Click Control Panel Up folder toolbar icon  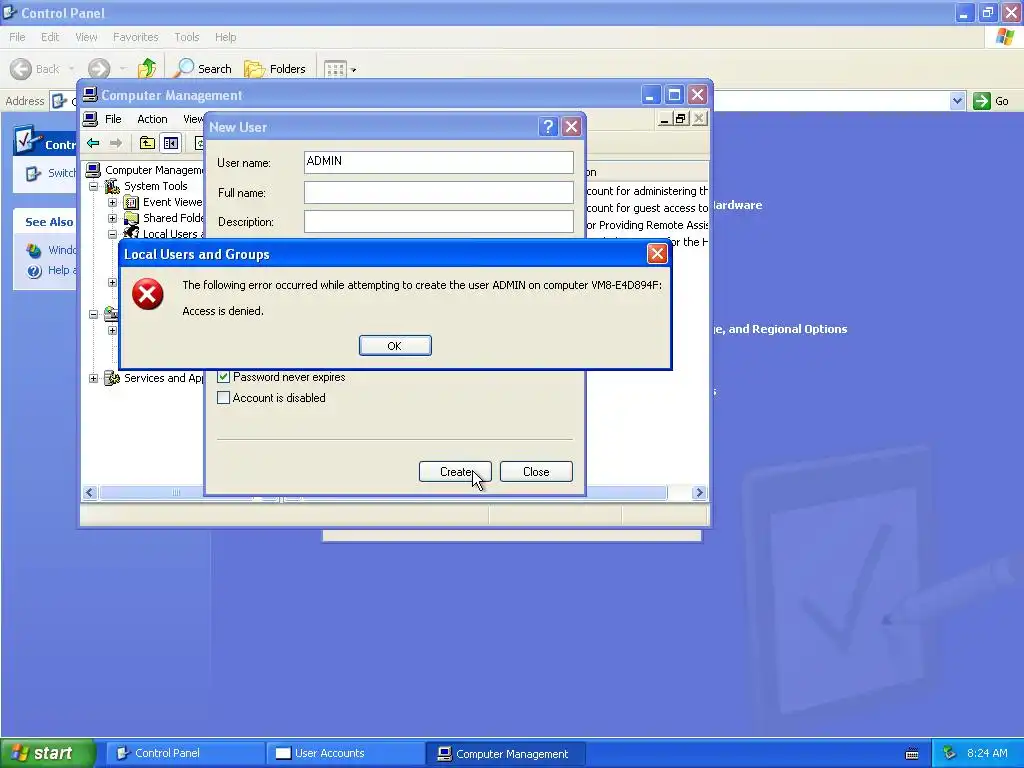coord(147,69)
